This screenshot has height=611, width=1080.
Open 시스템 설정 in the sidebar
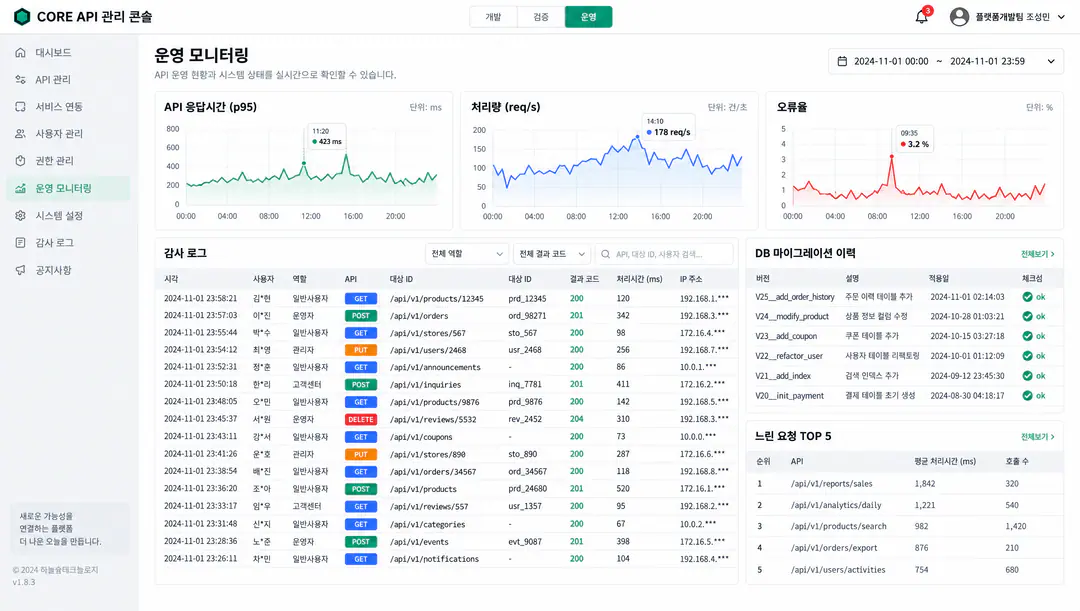click(68, 216)
